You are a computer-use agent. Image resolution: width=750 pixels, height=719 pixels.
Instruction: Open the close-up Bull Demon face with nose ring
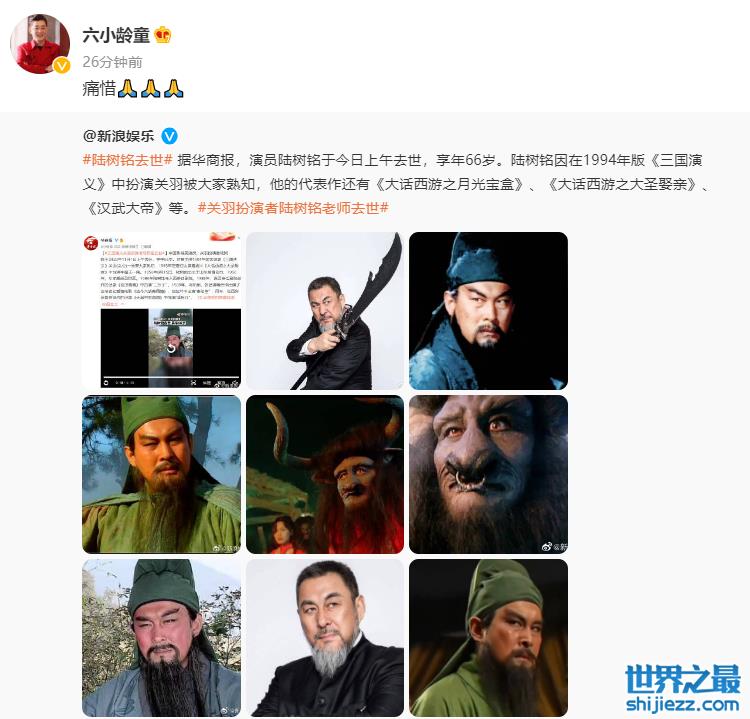(x=488, y=474)
